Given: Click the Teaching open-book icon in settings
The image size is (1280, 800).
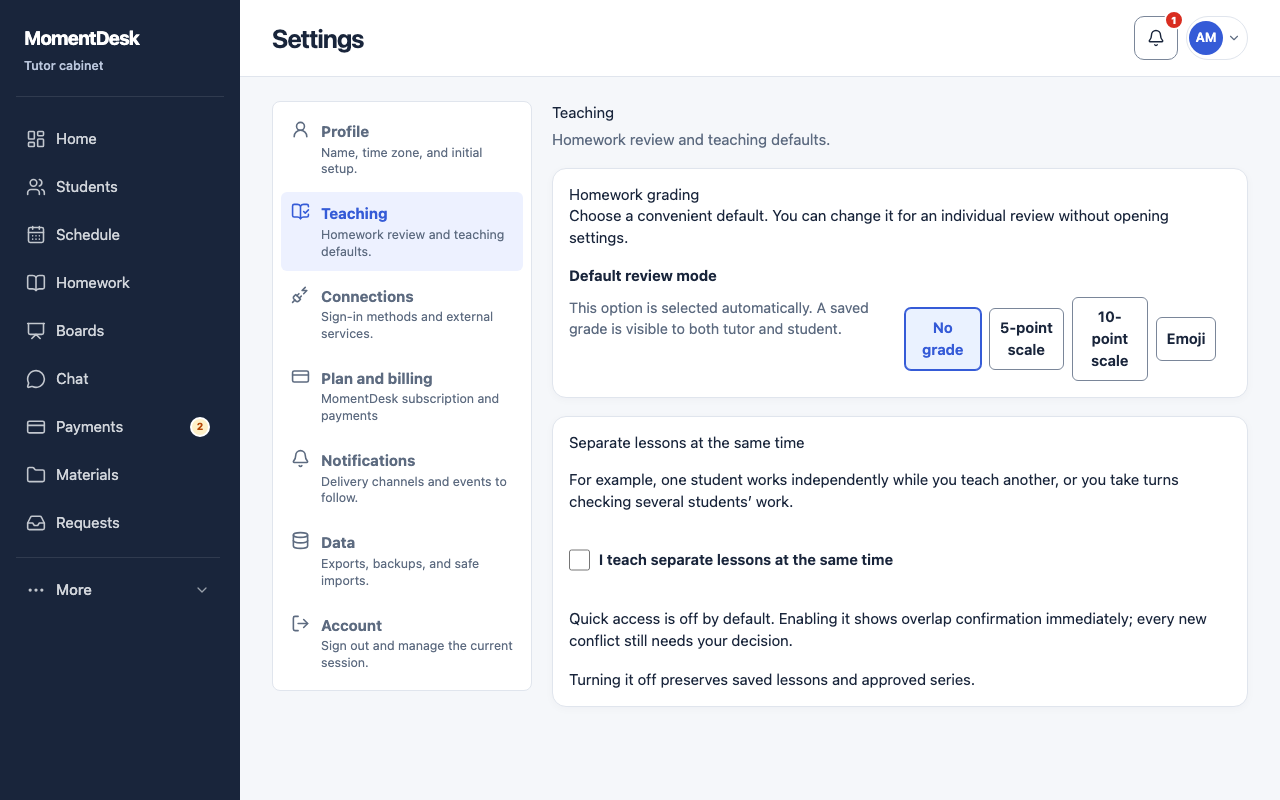Looking at the screenshot, I should 300,212.
